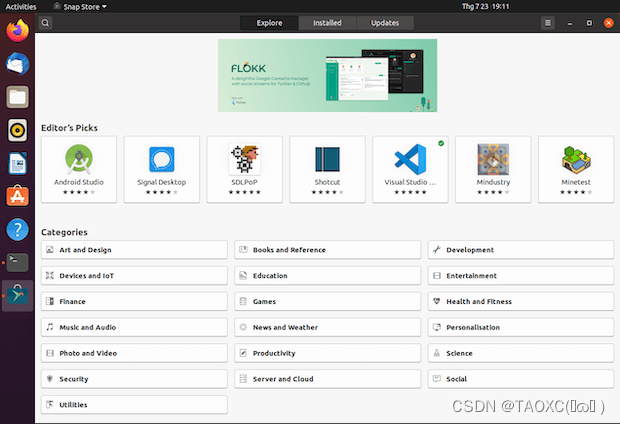Open the Music and Audio category
This screenshot has height=424, width=620.
tap(134, 327)
